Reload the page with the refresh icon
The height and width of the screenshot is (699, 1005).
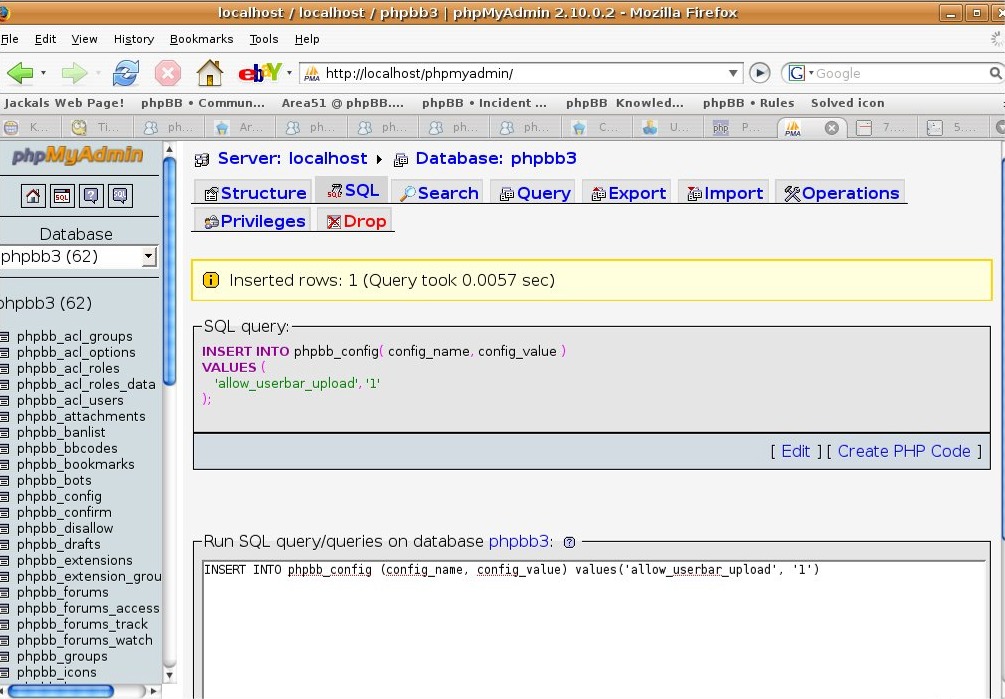[x=126, y=73]
